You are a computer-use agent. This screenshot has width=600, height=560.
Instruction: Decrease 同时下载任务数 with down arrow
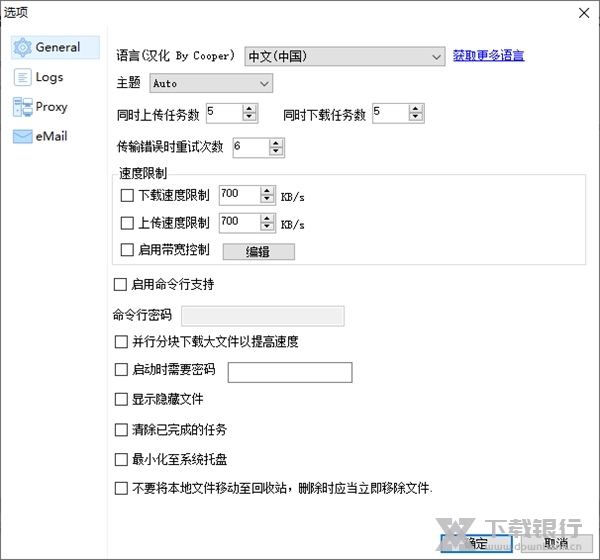pyautogui.click(x=416, y=118)
